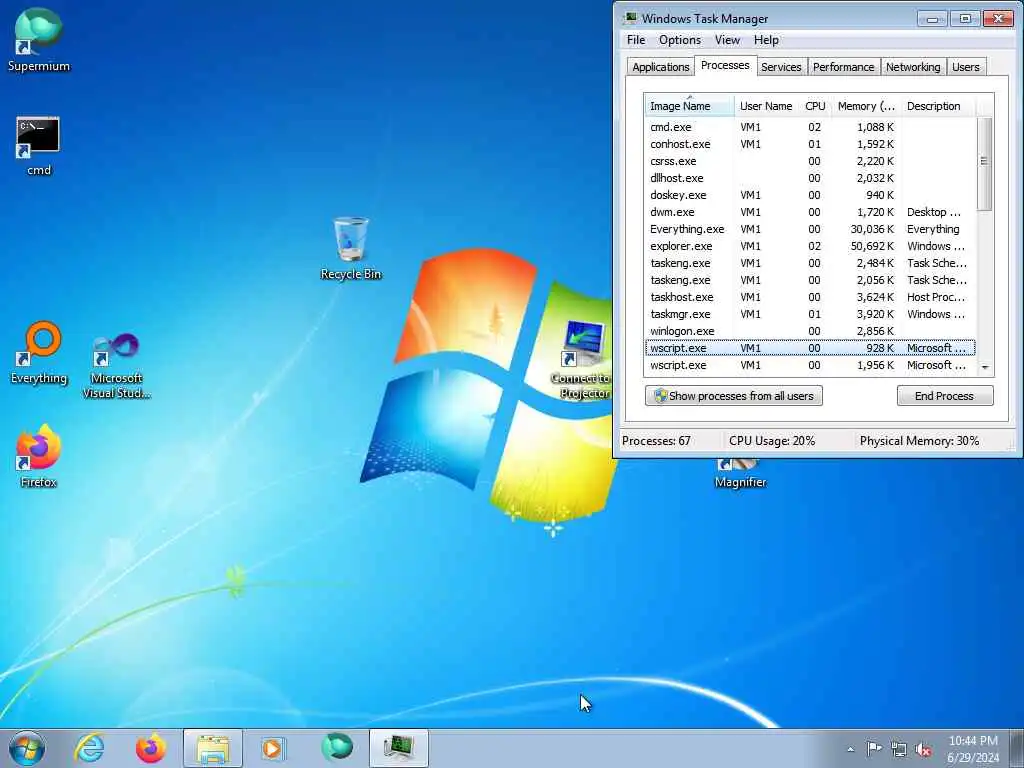The width and height of the screenshot is (1024, 768).
Task: Click the Physical Memory: 30% status text
Action: point(919,441)
